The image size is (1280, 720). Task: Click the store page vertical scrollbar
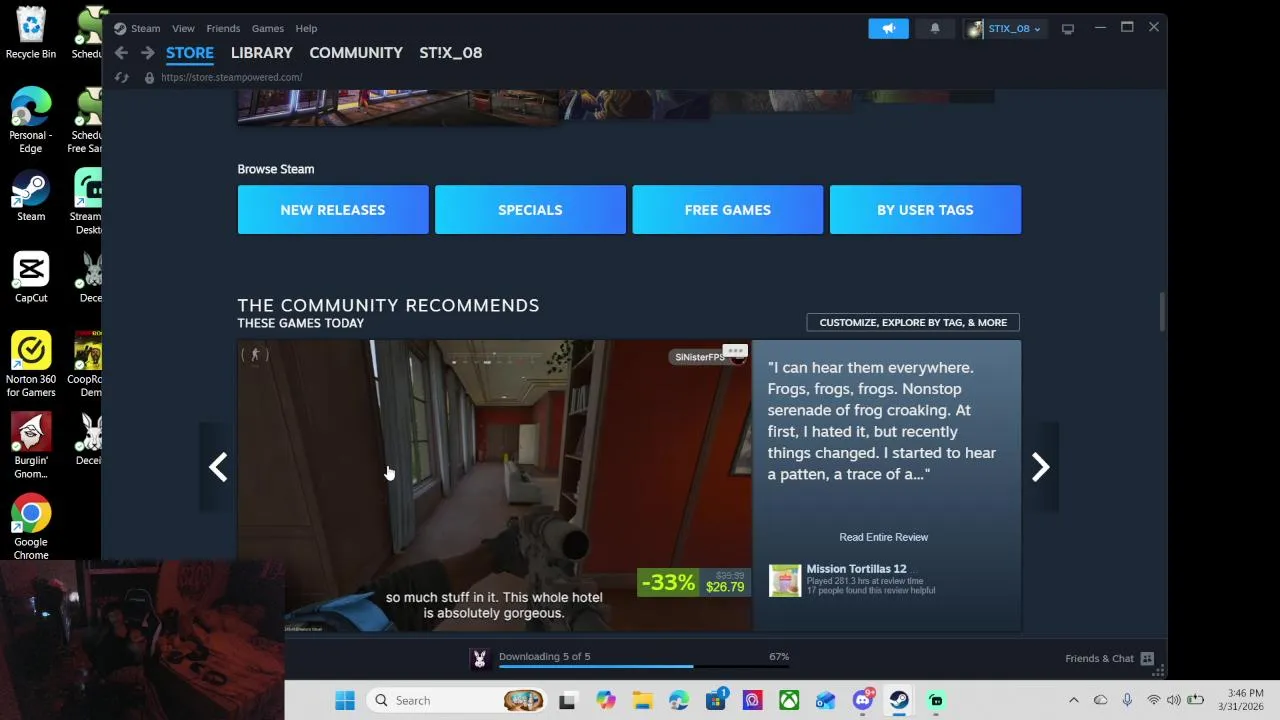click(x=1161, y=311)
